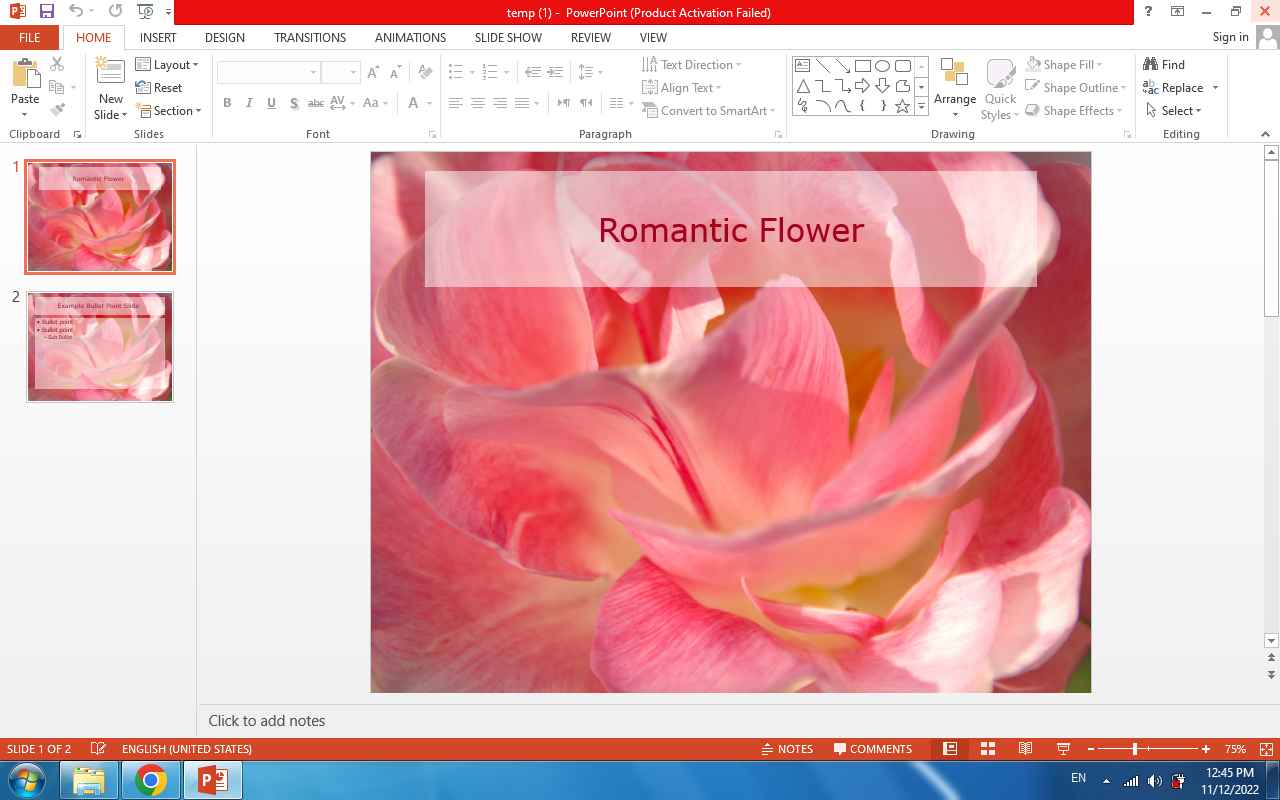This screenshot has width=1280, height=800.
Task: Open the DESIGN ribbon tab
Action: 224,37
